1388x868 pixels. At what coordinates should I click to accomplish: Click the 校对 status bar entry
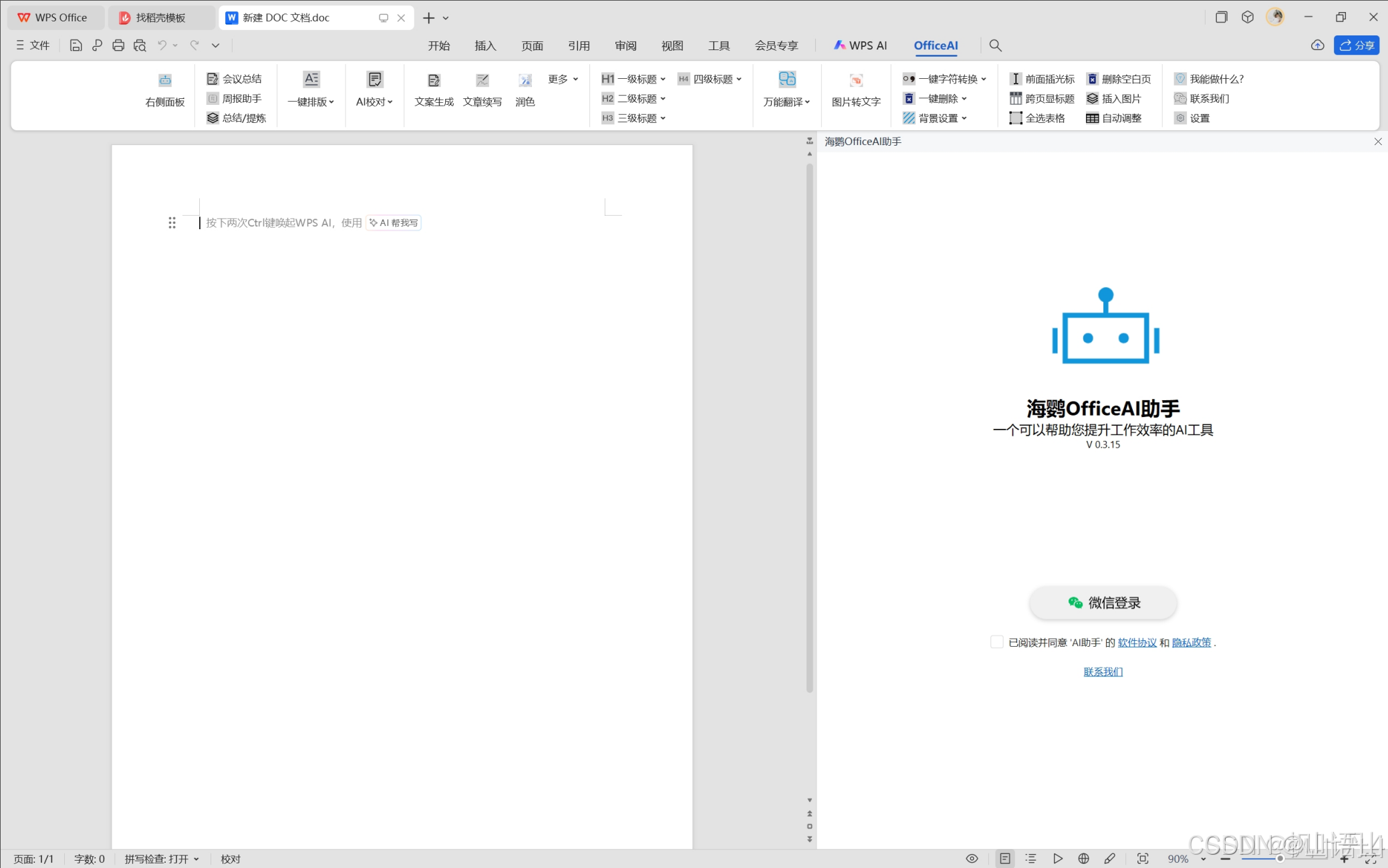pyautogui.click(x=231, y=859)
